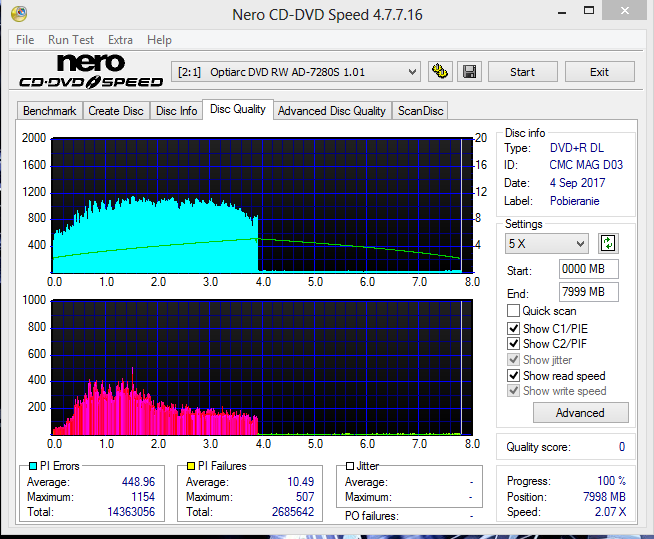This screenshot has height=539, width=654.
Task: Open the Advanced settings button
Action: point(580,413)
